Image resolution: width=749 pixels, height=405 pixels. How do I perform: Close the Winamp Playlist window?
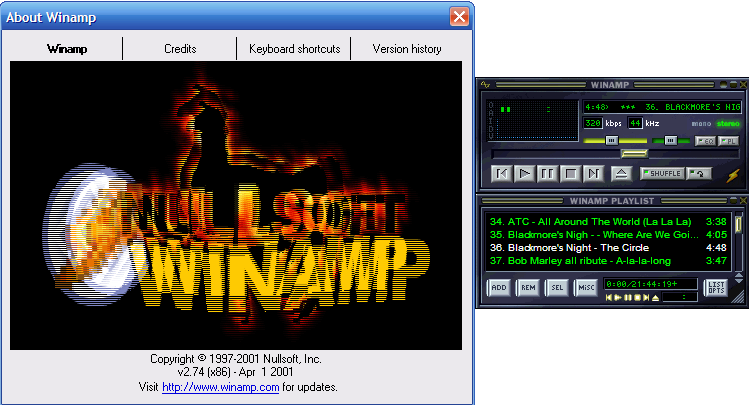coord(743,201)
